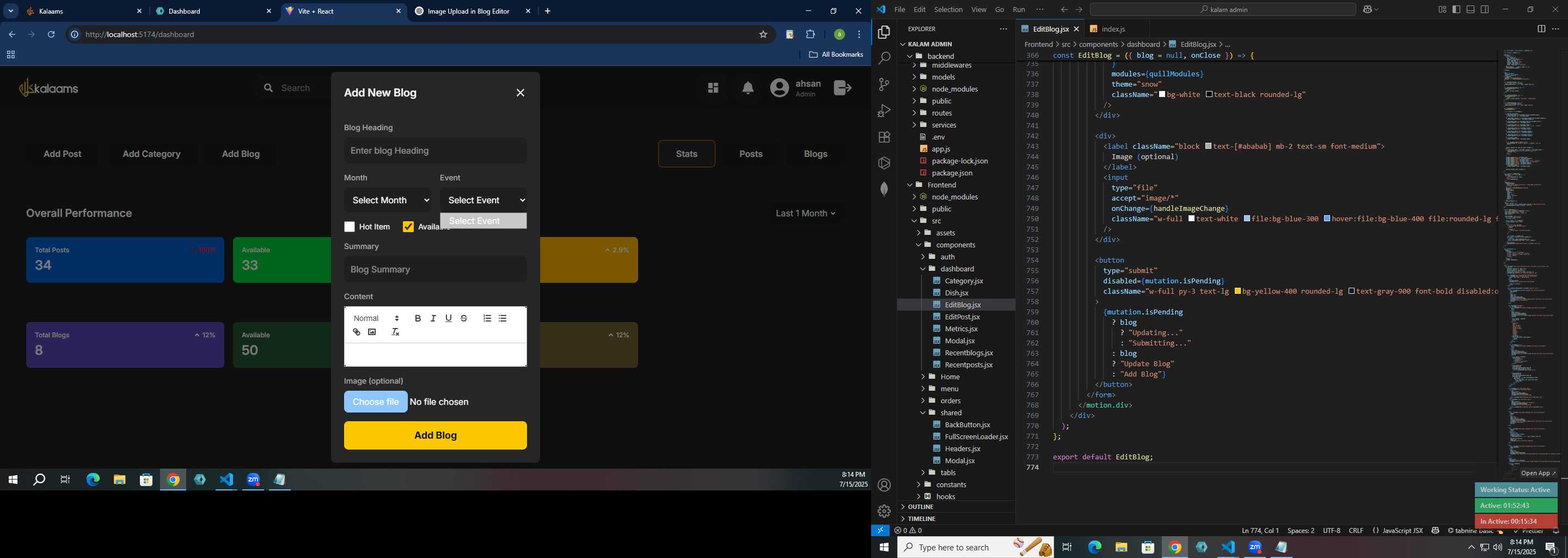The width and height of the screenshot is (1568, 558).
Task: Open the Selection menu in VS Code
Action: [948, 9]
